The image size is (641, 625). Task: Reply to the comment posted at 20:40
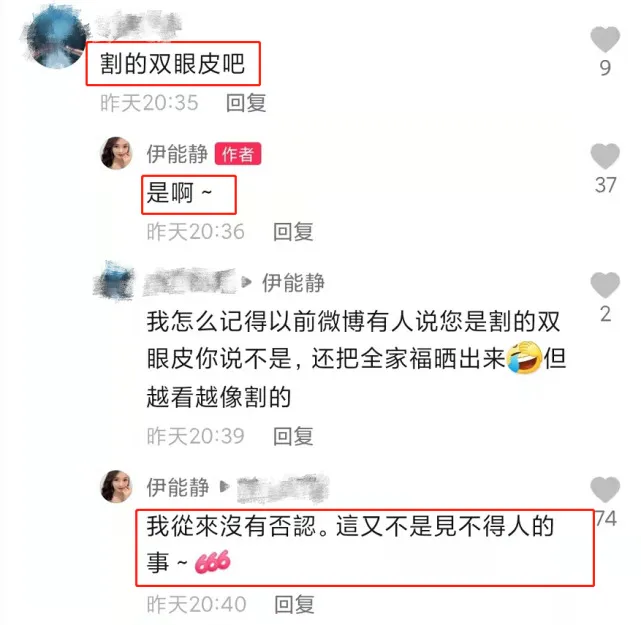pos(294,605)
